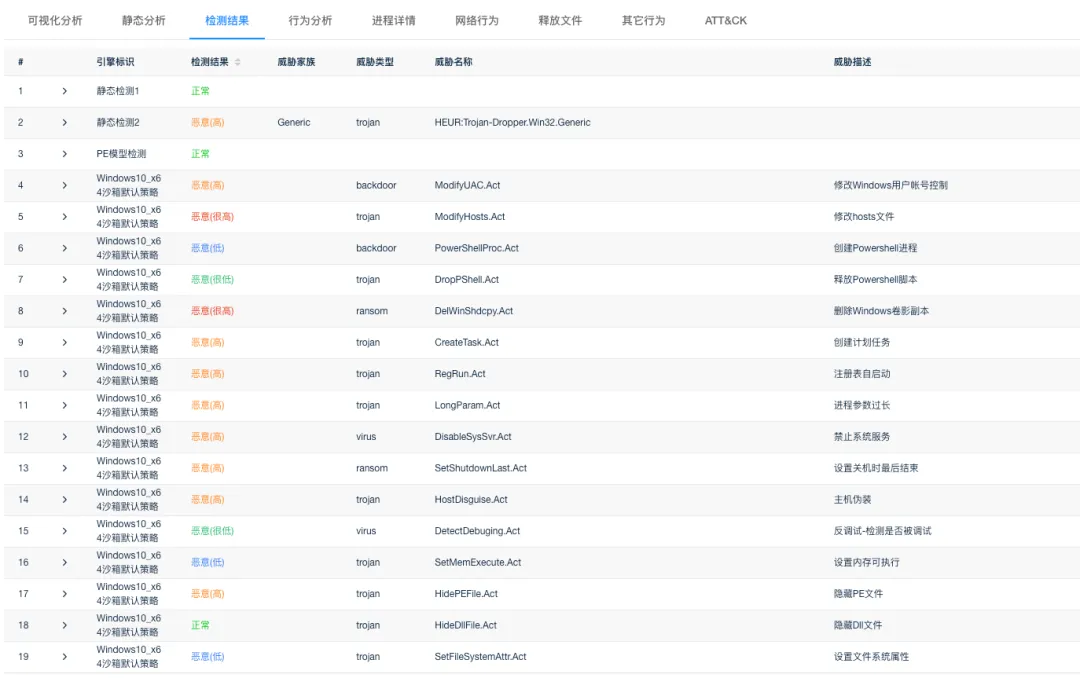Expand row 3 PE模型检测 chevron
This screenshot has width=1080, height=678.
65,154
